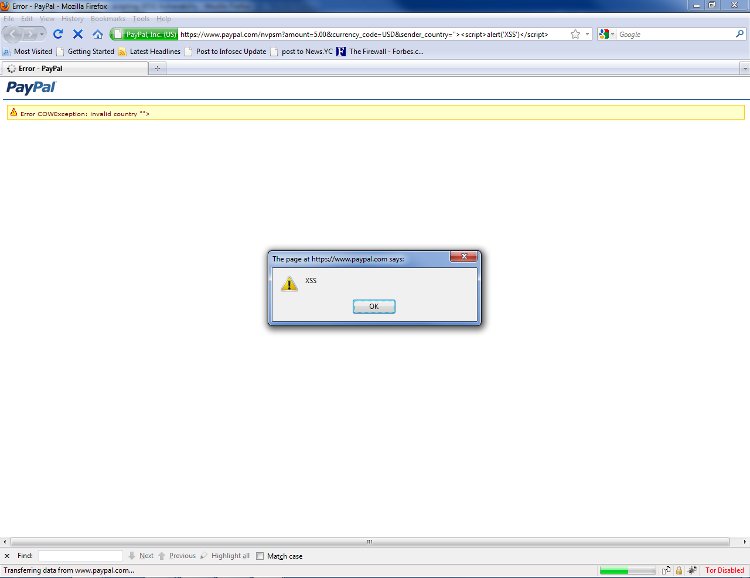Go to the home page icon

98,34
